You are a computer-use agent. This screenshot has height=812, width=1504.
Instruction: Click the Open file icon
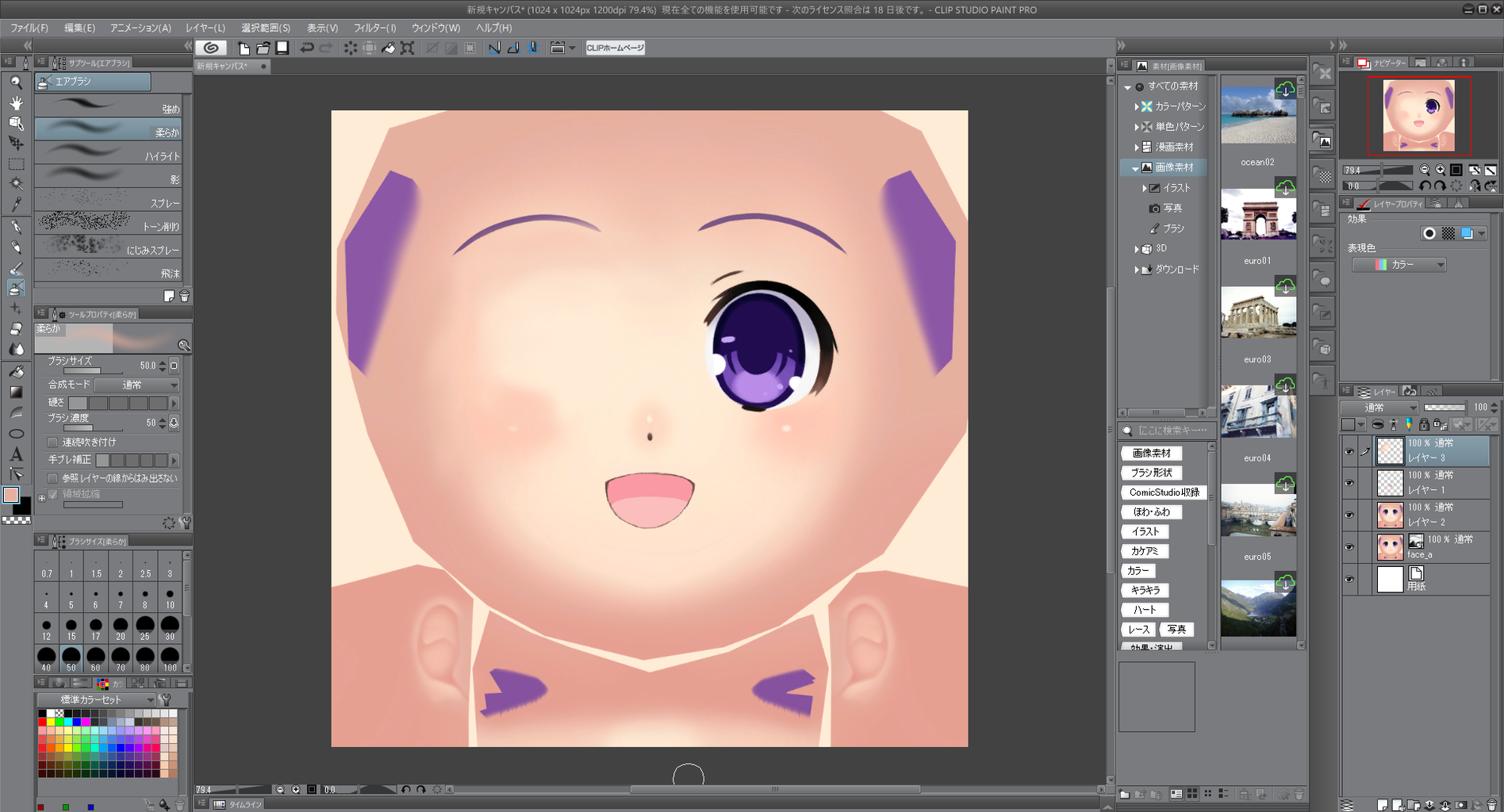point(263,48)
